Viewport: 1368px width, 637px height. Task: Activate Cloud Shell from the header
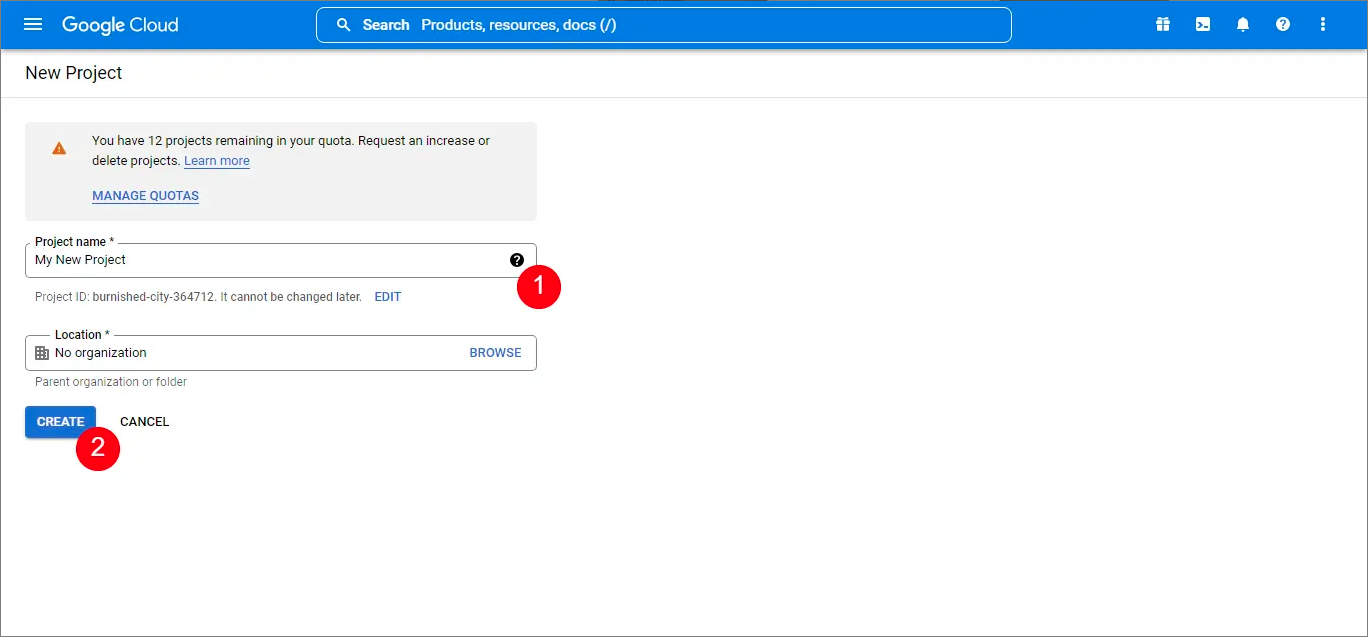coord(1202,24)
